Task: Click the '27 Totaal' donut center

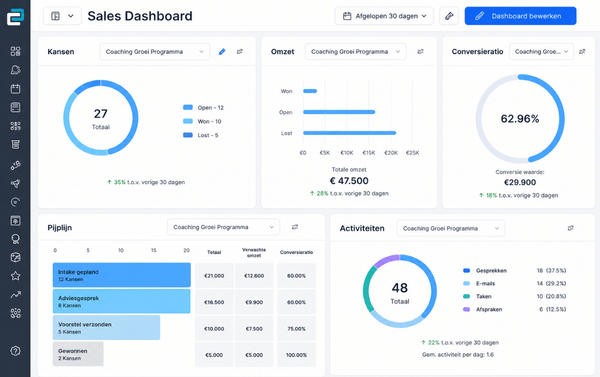Action: [x=101, y=119]
